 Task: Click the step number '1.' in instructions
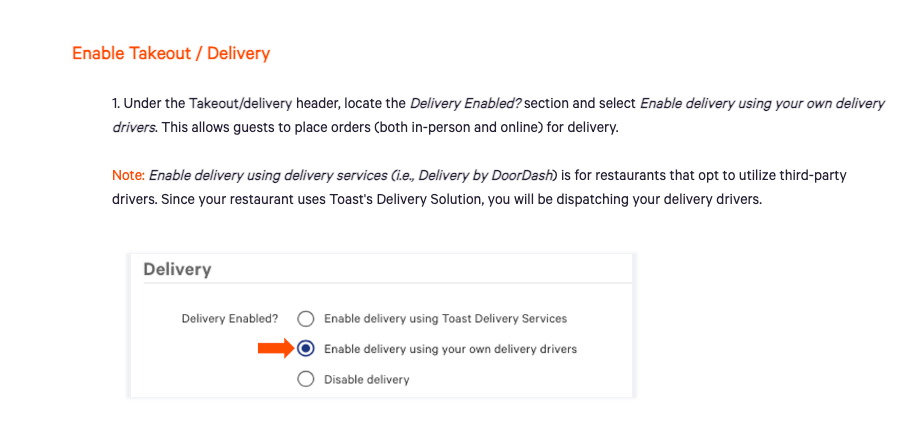(x=116, y=104)
